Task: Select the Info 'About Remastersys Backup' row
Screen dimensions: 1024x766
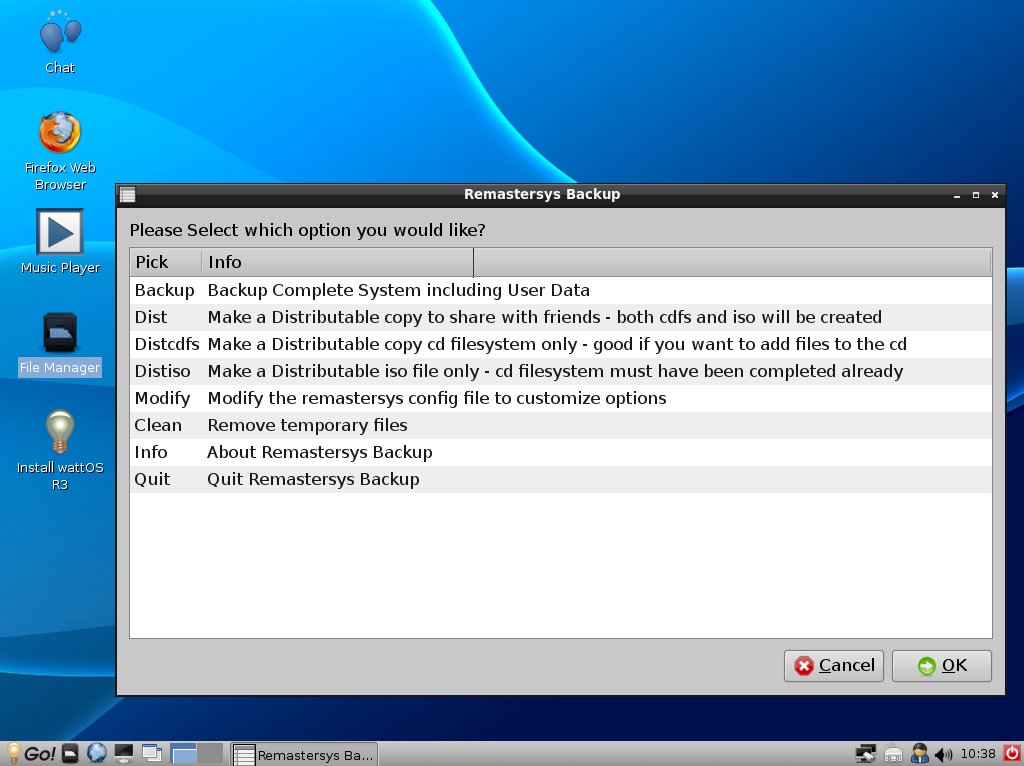Action: 560,452
